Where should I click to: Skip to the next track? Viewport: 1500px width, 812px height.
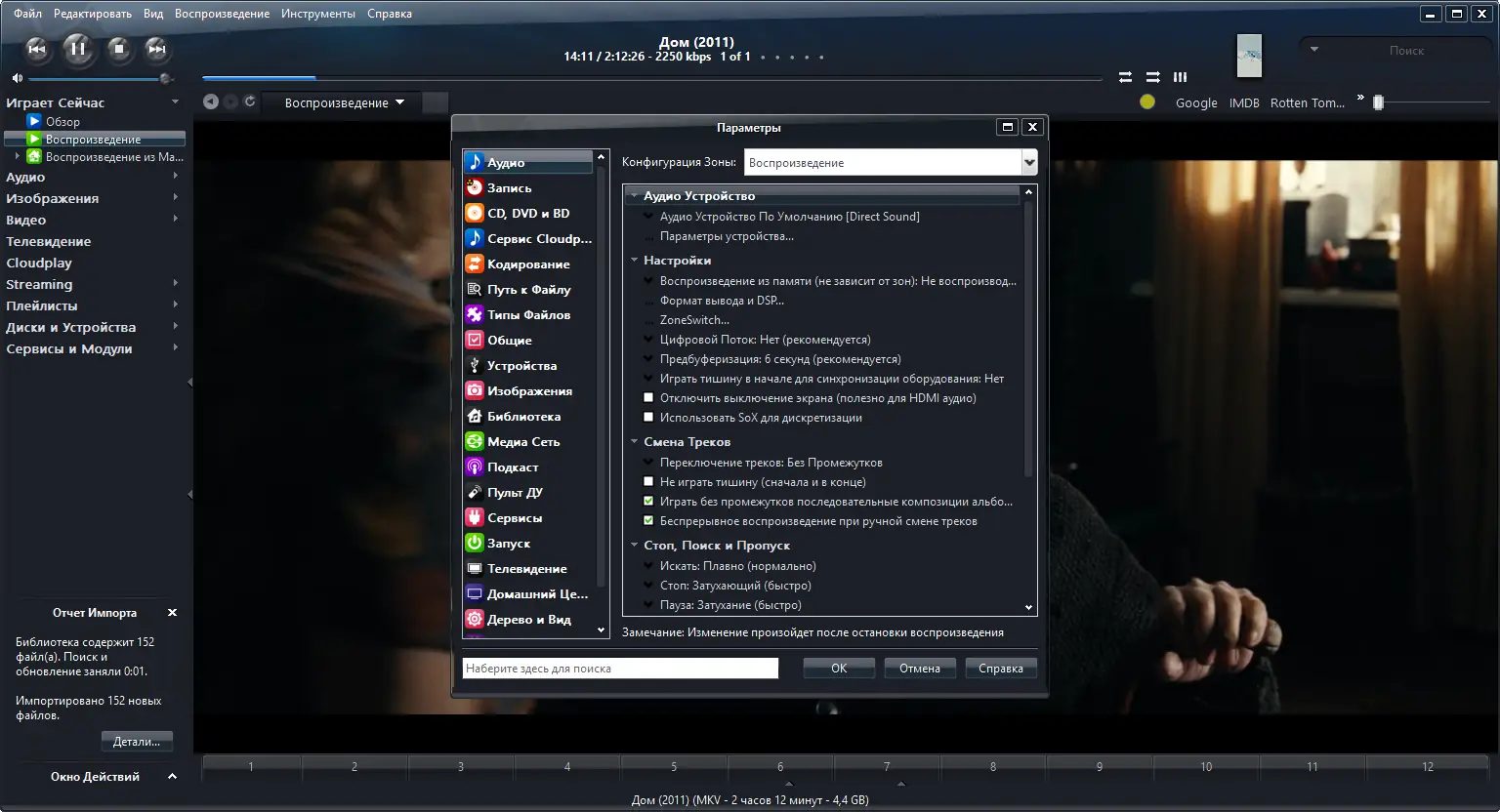coord(157,48)
